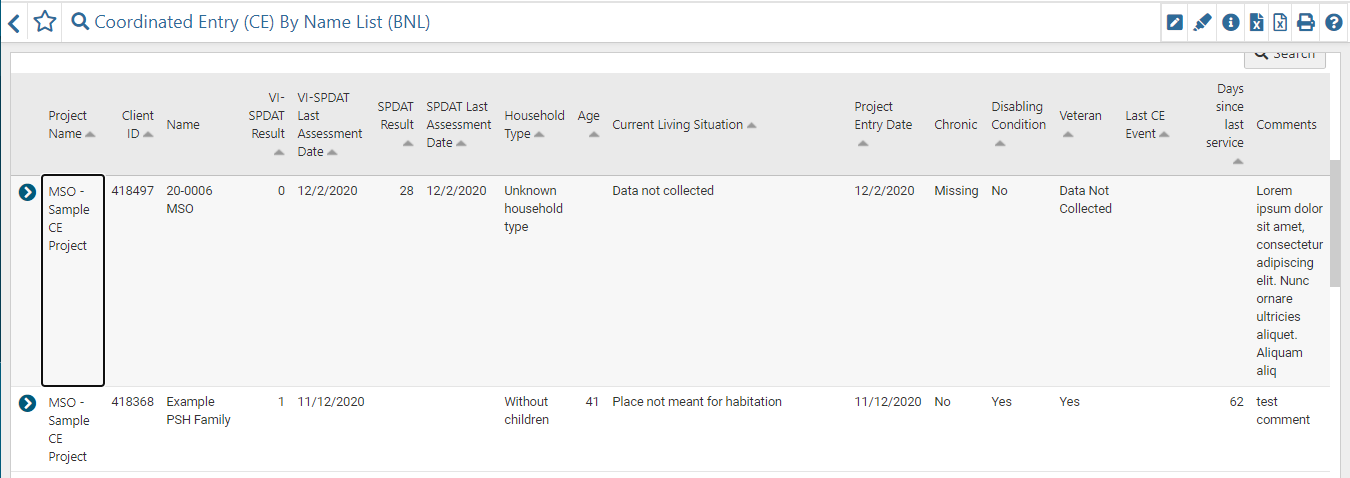Show report information via info icon
The height and width of the screenshot is (478, 1350).
pyautogui.click(x=1230, y=22)
